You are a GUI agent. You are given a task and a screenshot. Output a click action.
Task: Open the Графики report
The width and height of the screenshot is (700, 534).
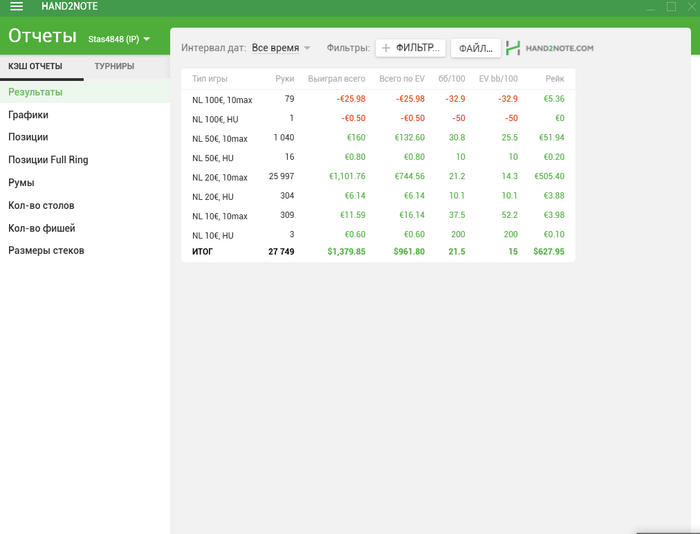pyautogui.click(x=28, y=115)
